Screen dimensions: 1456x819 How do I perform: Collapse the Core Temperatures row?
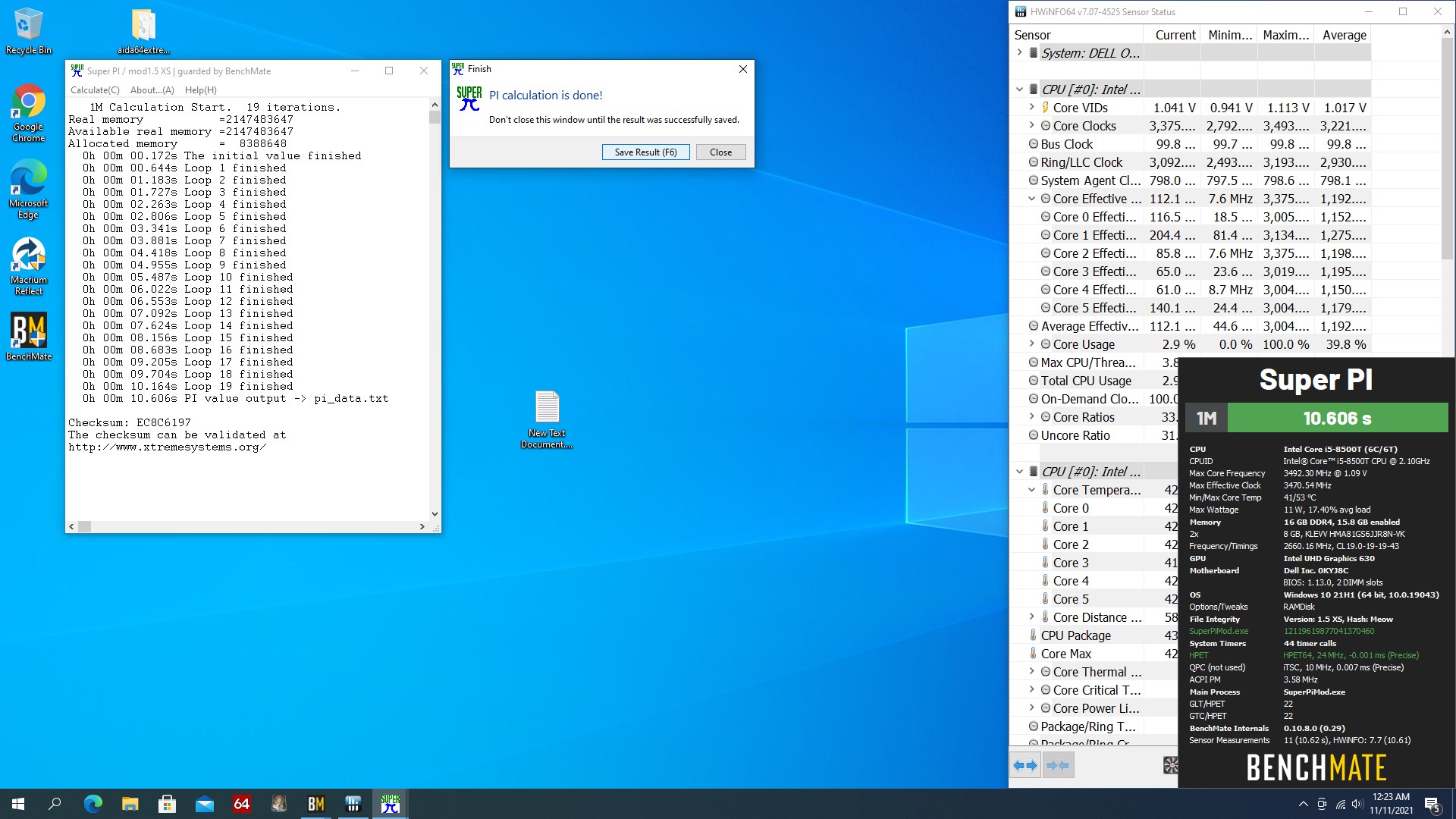pos(1031,490)
